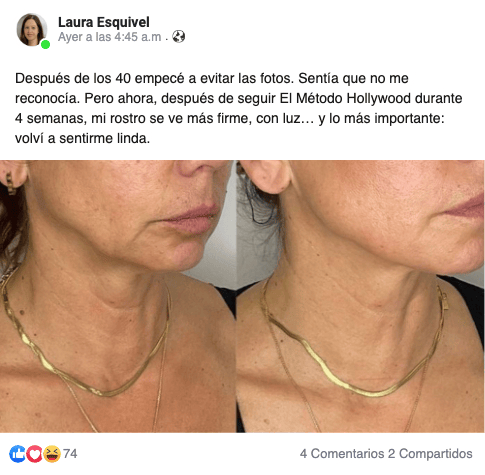Click the lips in the left photo
Screen dimensions: 485x475
190,219
